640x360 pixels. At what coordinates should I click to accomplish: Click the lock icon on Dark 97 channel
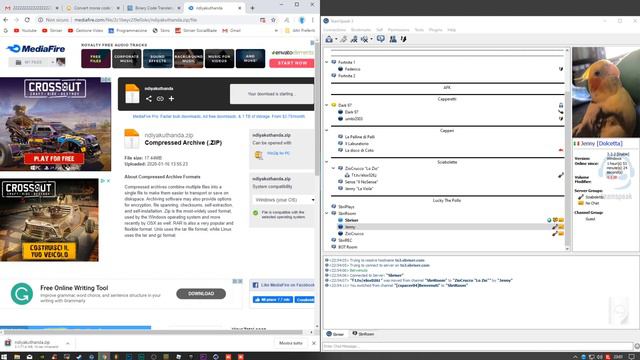[x=561, y=105]
